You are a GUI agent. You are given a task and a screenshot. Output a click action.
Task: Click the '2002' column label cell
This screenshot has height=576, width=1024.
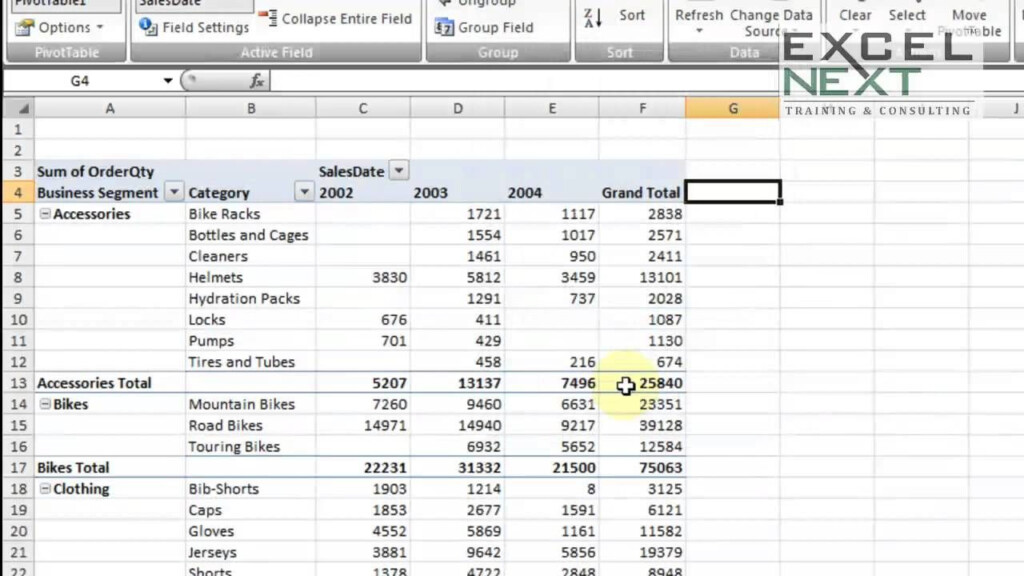(x=363, y=193)
